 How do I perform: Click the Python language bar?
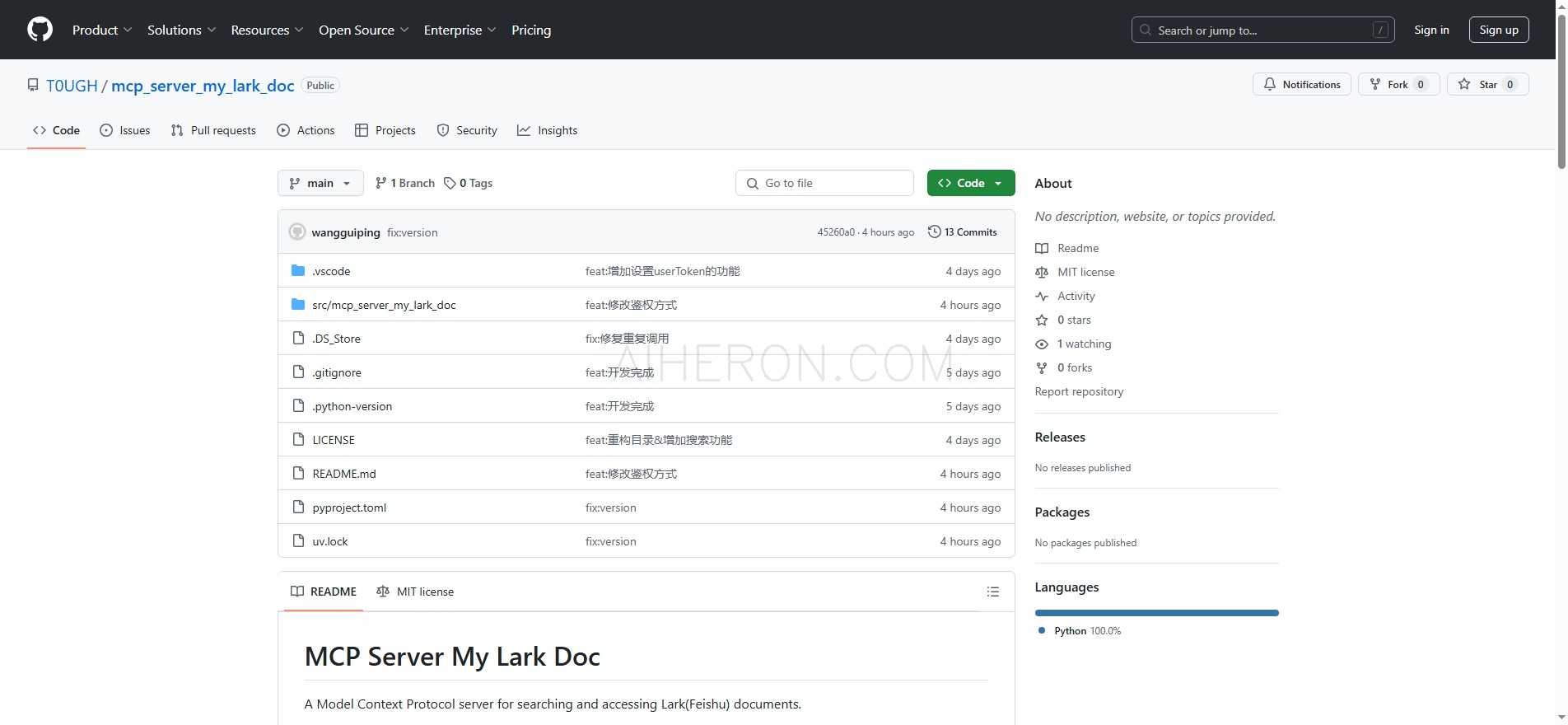pos(1156,613)
